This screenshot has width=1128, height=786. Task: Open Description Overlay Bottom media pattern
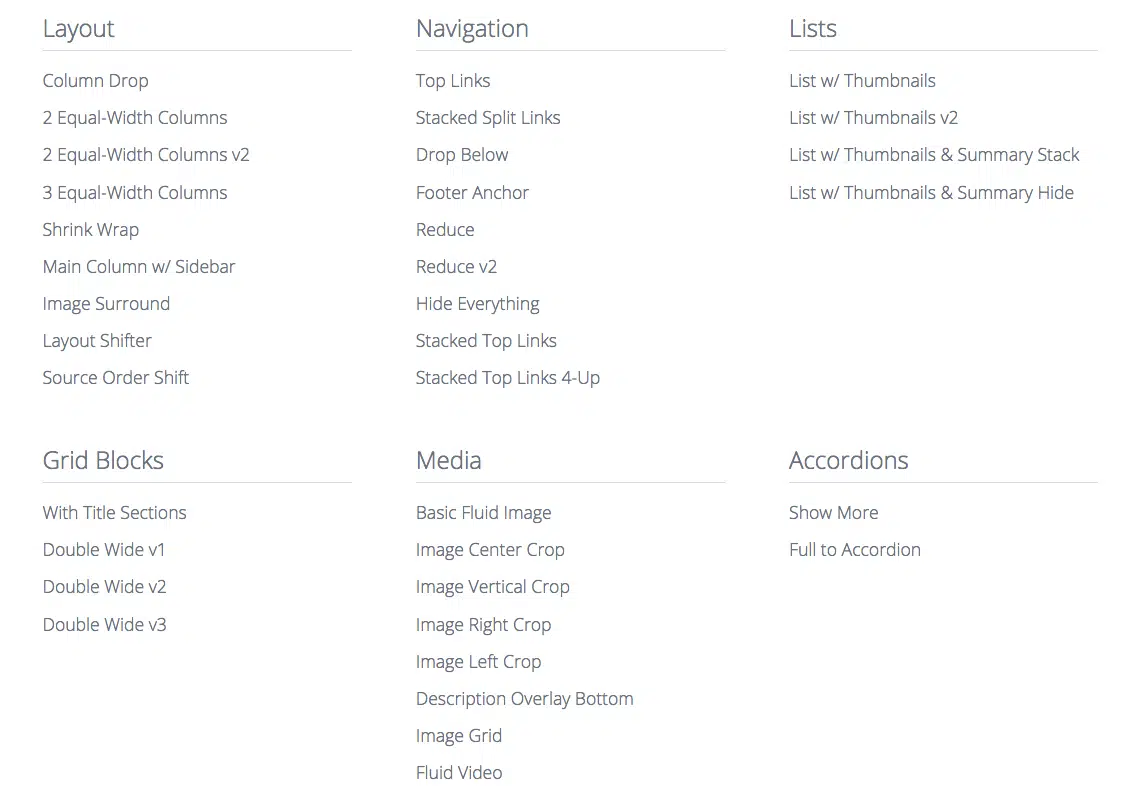coord(524,699)
